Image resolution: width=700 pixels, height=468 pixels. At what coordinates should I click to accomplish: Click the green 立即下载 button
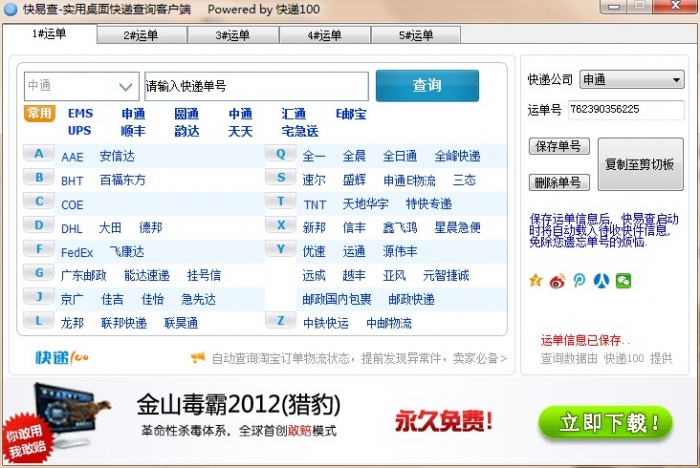[x=606, y=422]
